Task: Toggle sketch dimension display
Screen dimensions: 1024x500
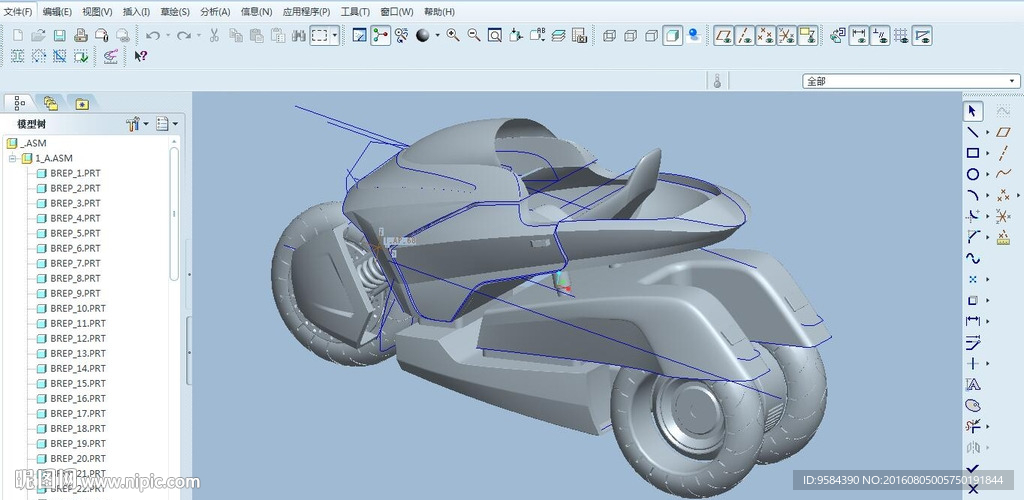Action: pyautogui.click(x=859, y=35)
